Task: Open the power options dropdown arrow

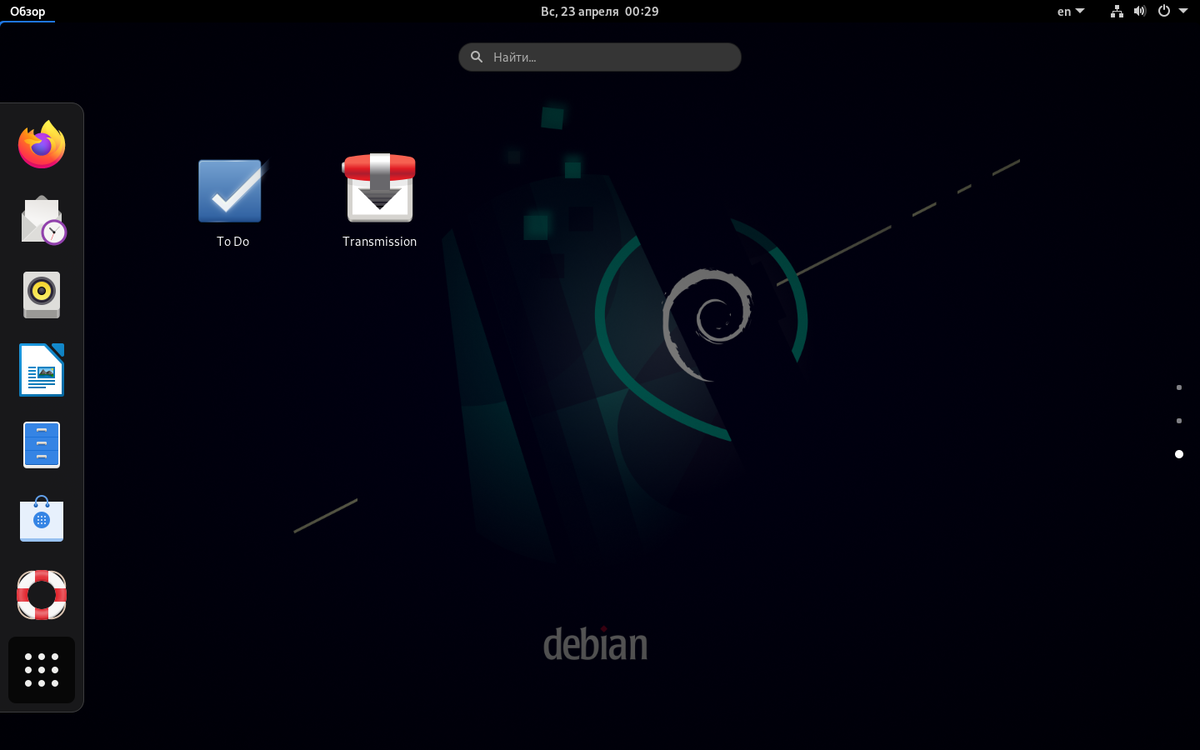Action: pos(1185,11)
